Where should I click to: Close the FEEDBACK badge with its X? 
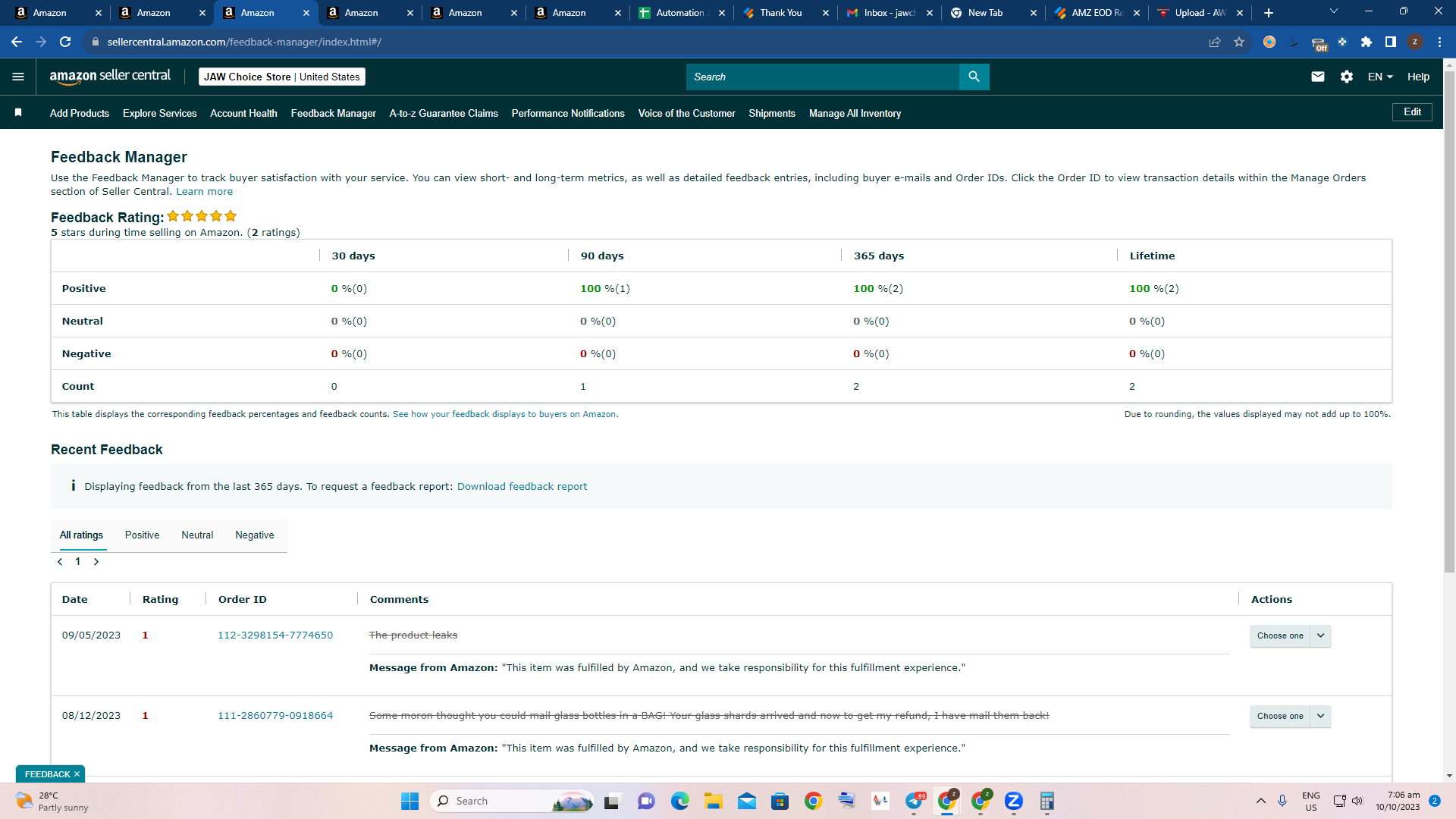(77, 774)
